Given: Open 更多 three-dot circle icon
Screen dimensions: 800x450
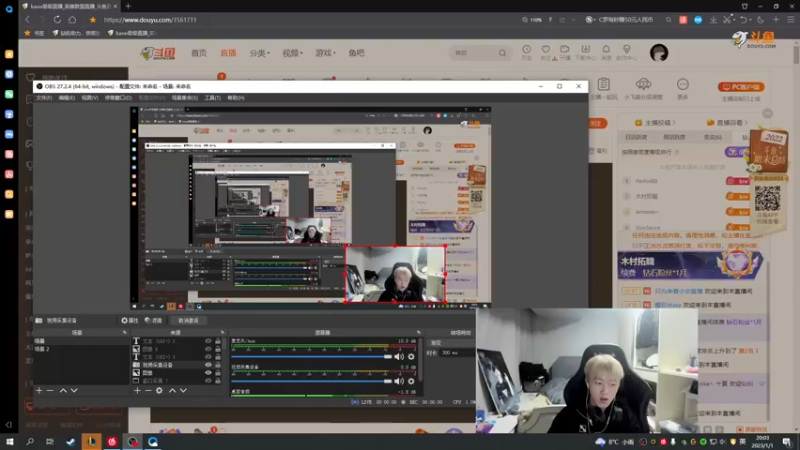Looking at the screenshot, I should point(683,84).
